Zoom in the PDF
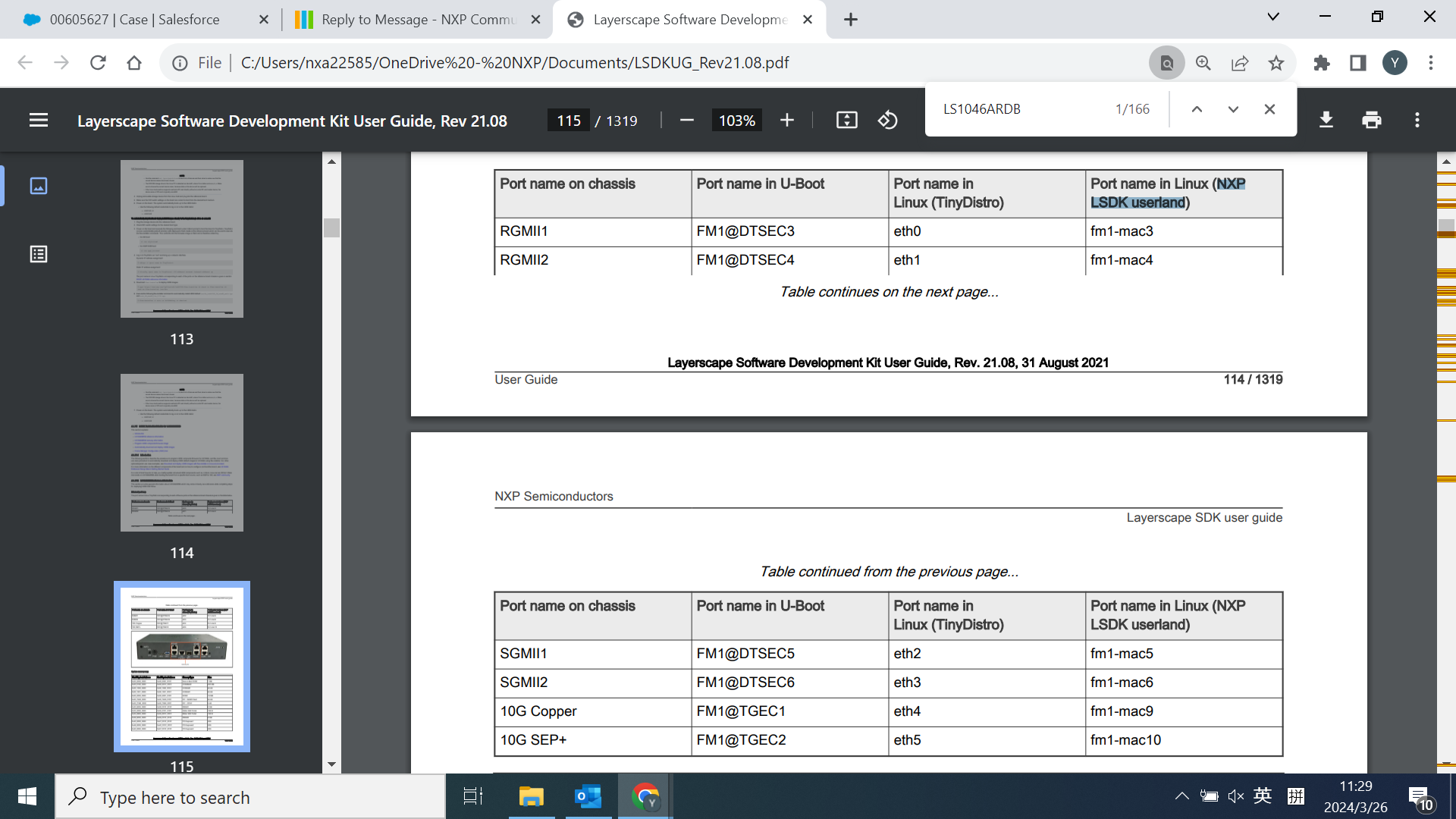Viewport: 1456px width, 819px height. tap(787, 121)
